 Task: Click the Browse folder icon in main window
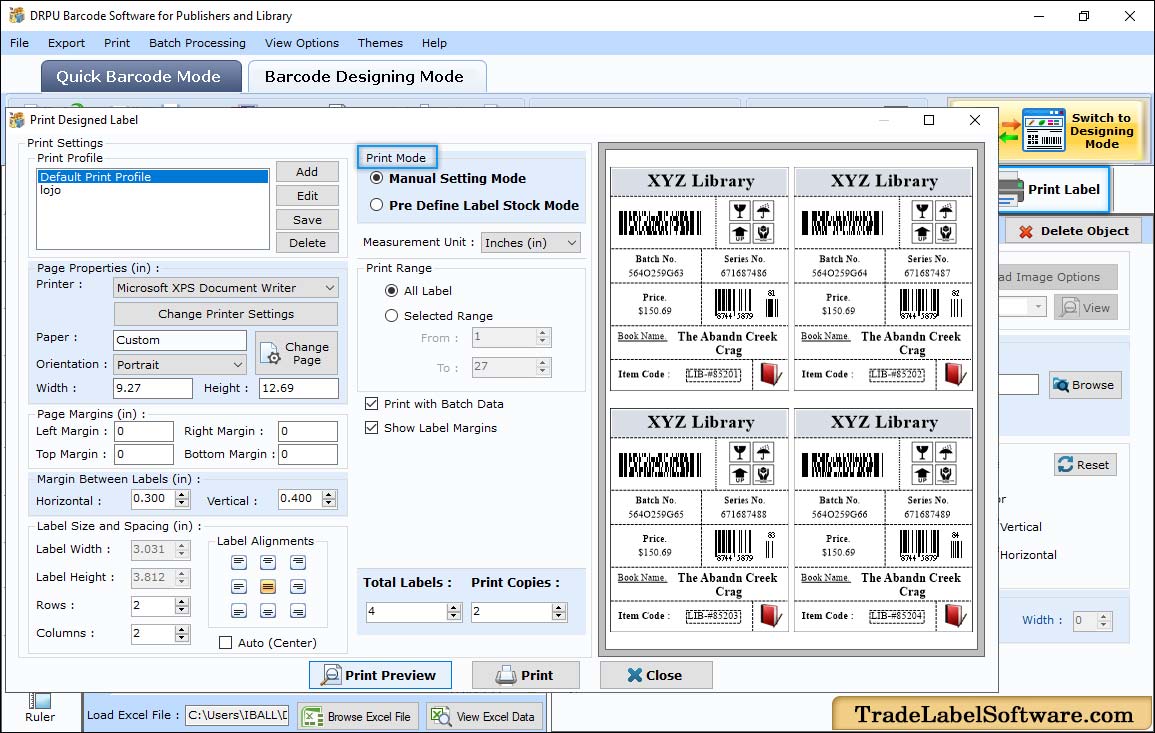click(x=1061, y=385)
